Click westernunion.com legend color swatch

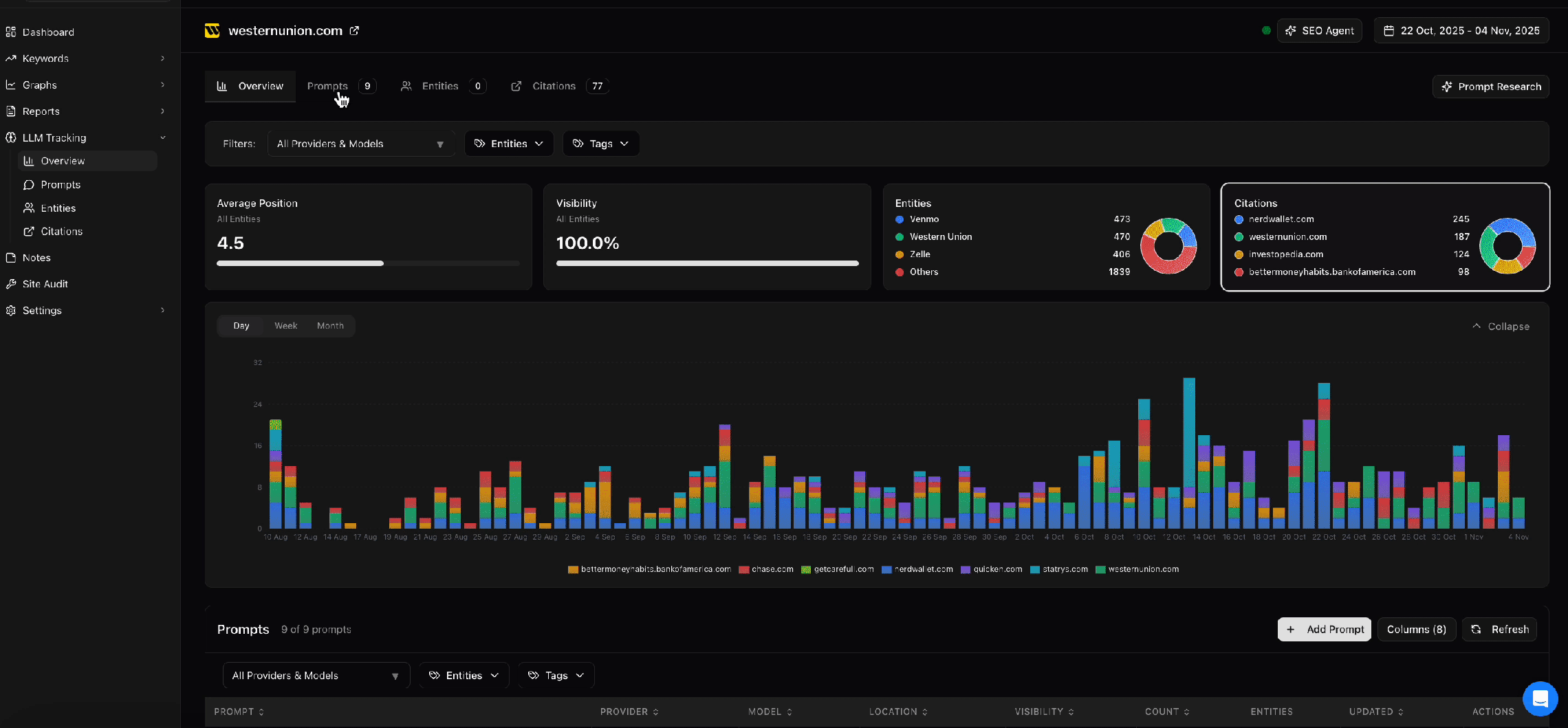(1100, 569)
